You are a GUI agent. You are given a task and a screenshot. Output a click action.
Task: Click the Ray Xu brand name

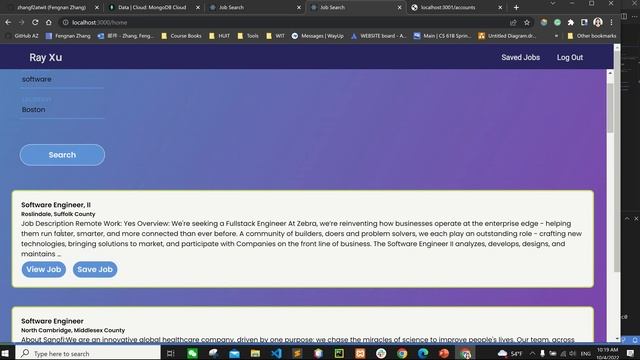(46, 58)
